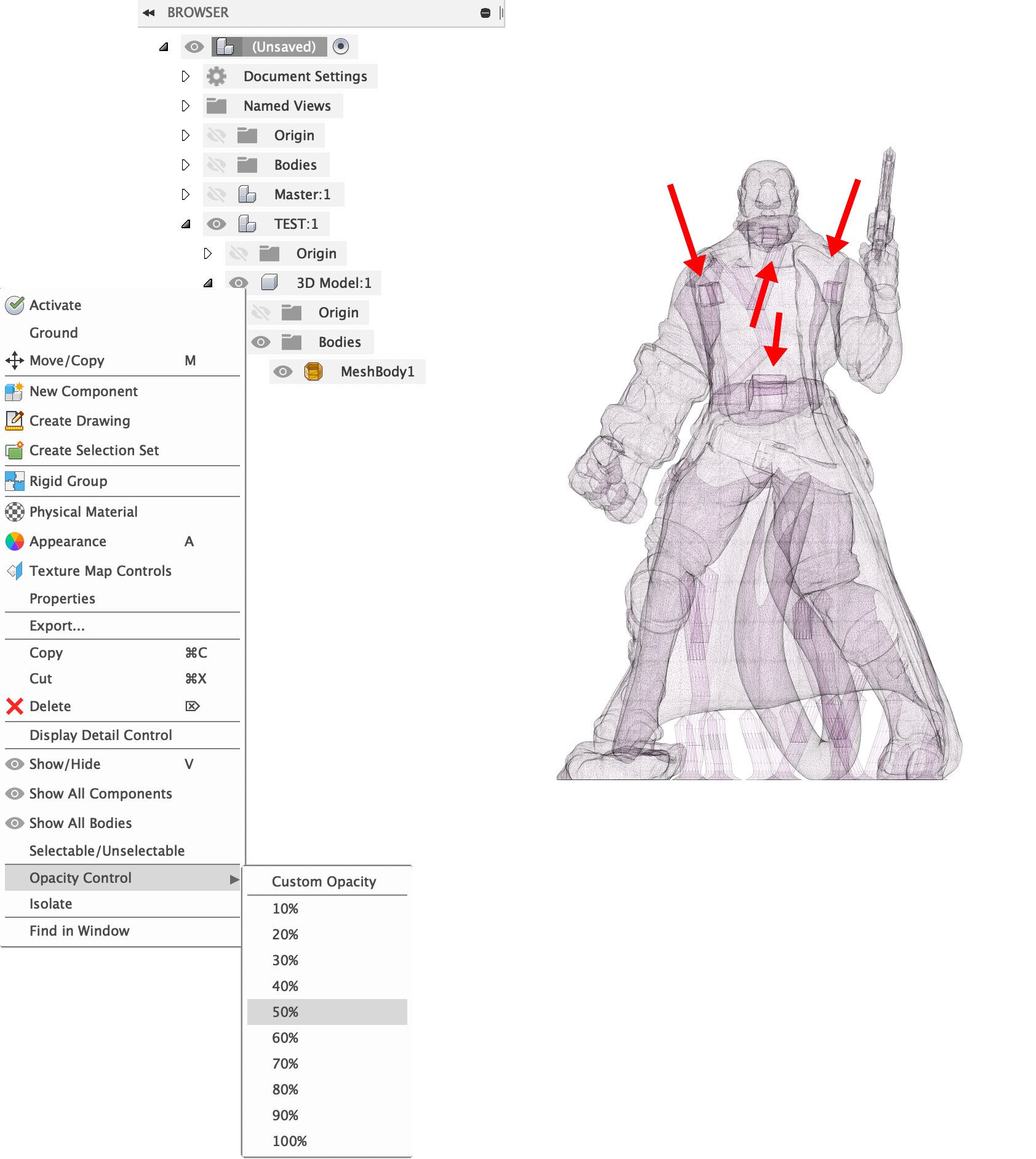Expand the top-level Bodies node
Screen dimensions: 1036x1159
(x=186, y=165)
